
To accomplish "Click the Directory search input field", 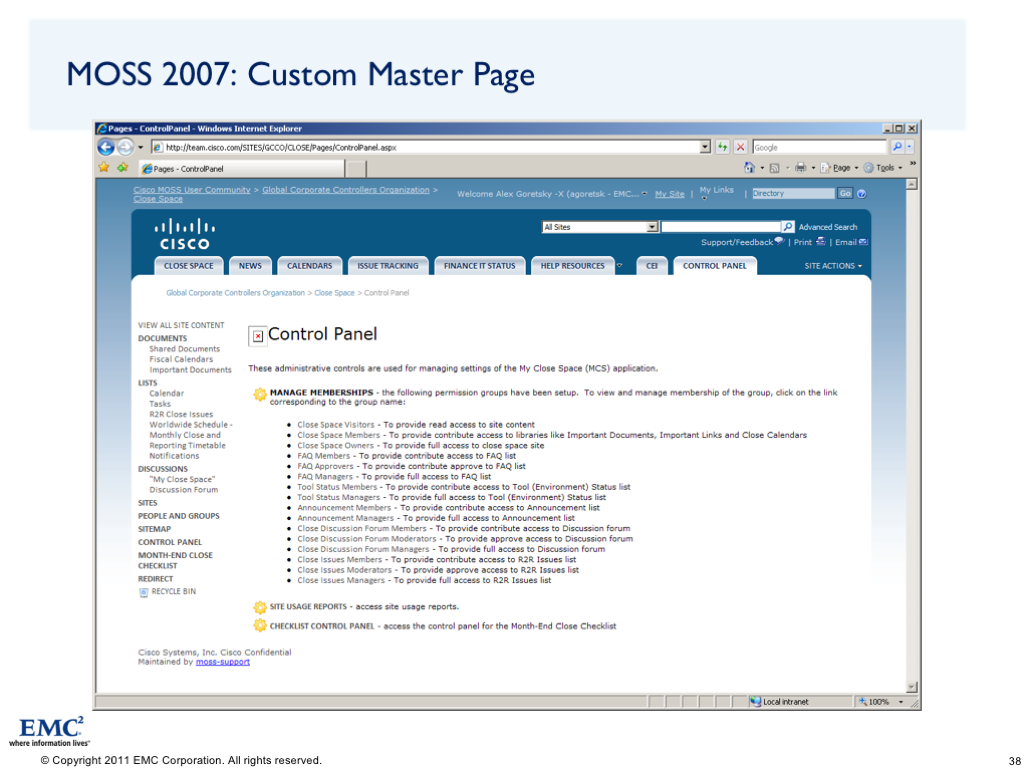I will (793, 193).
